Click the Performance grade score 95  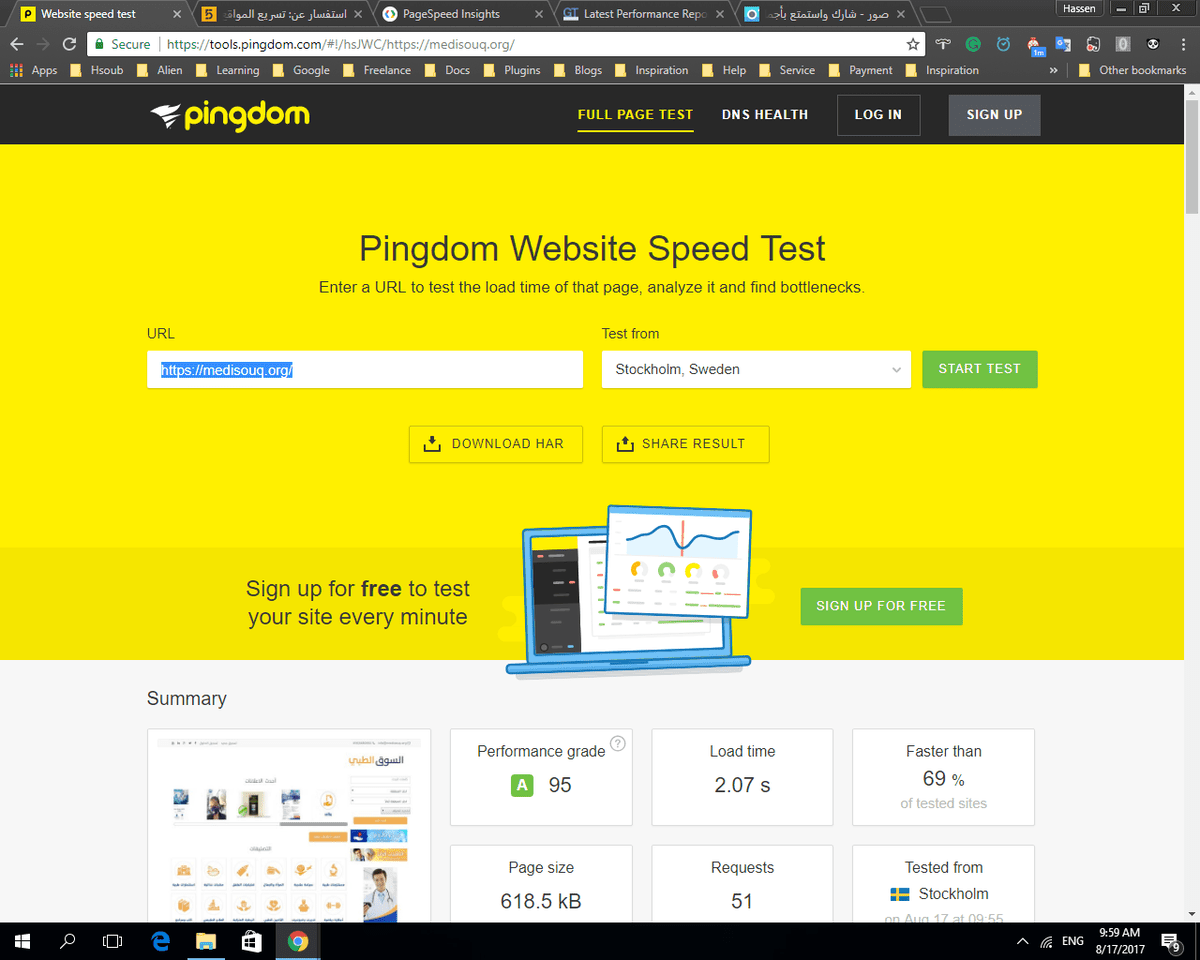coord(560,785)
